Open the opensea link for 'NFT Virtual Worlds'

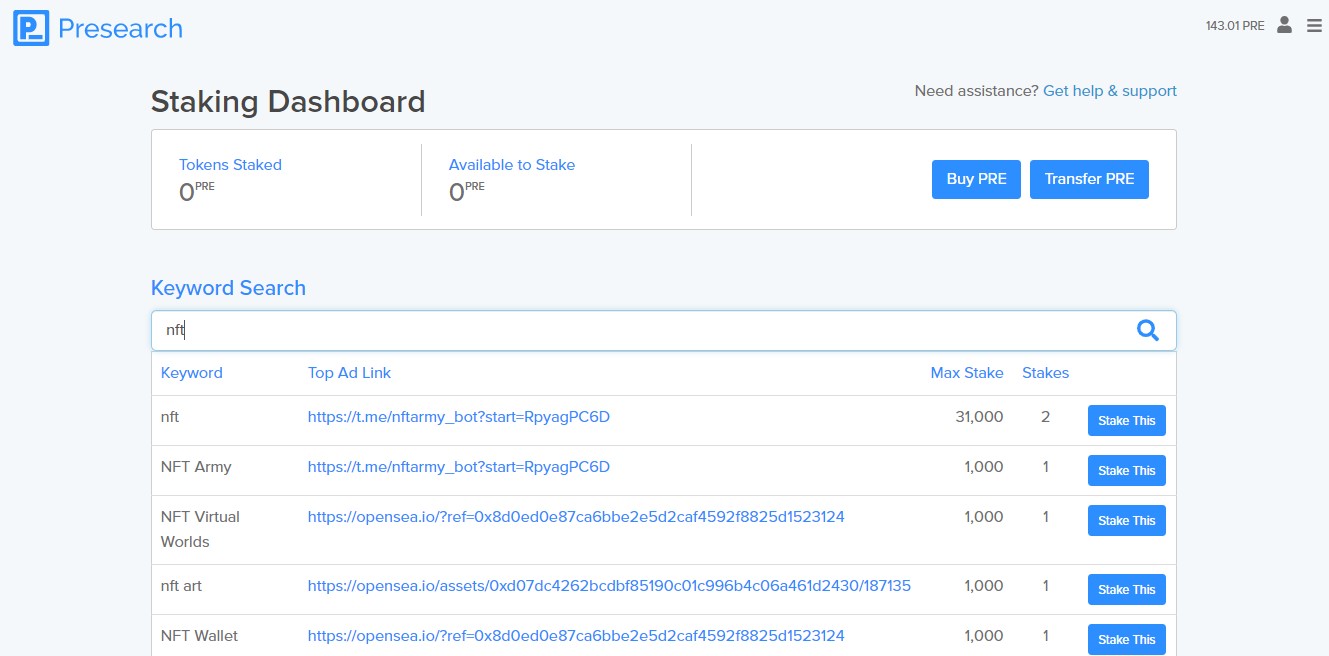coord(576,517)
